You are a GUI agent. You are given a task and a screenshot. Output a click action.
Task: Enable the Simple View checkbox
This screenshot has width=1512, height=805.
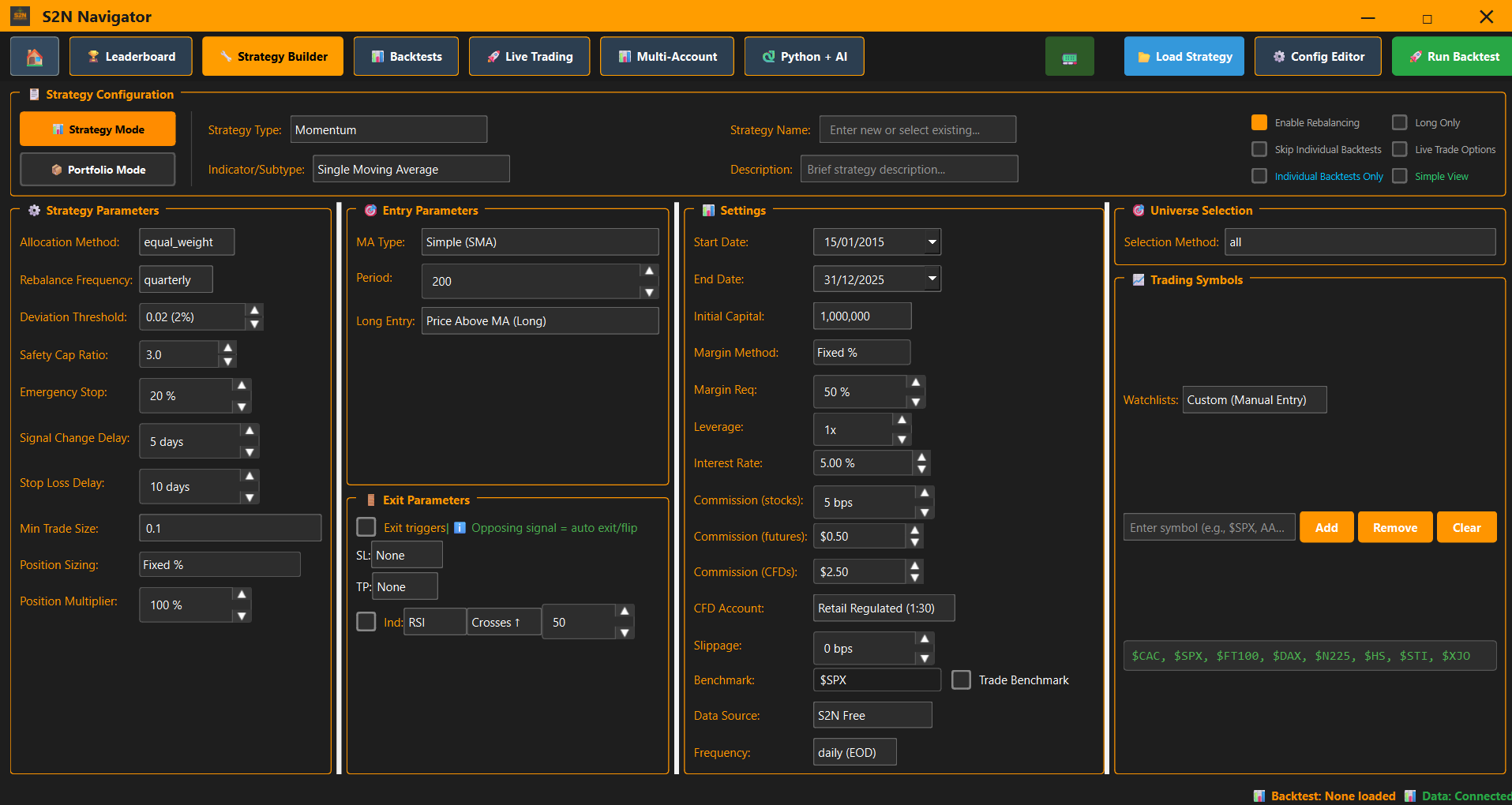point(1400,176)
